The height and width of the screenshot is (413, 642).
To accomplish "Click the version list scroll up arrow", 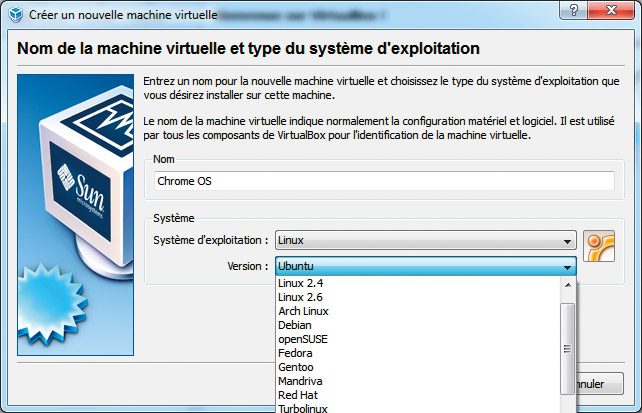I will click(567, 285).
